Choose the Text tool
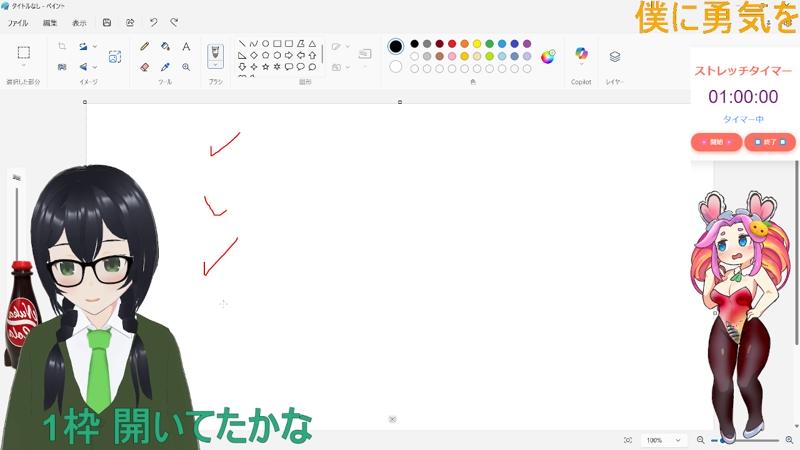Image resolution: width=800 pixels, height=450 pixels. pyautogui.click(x=186, y=46)
